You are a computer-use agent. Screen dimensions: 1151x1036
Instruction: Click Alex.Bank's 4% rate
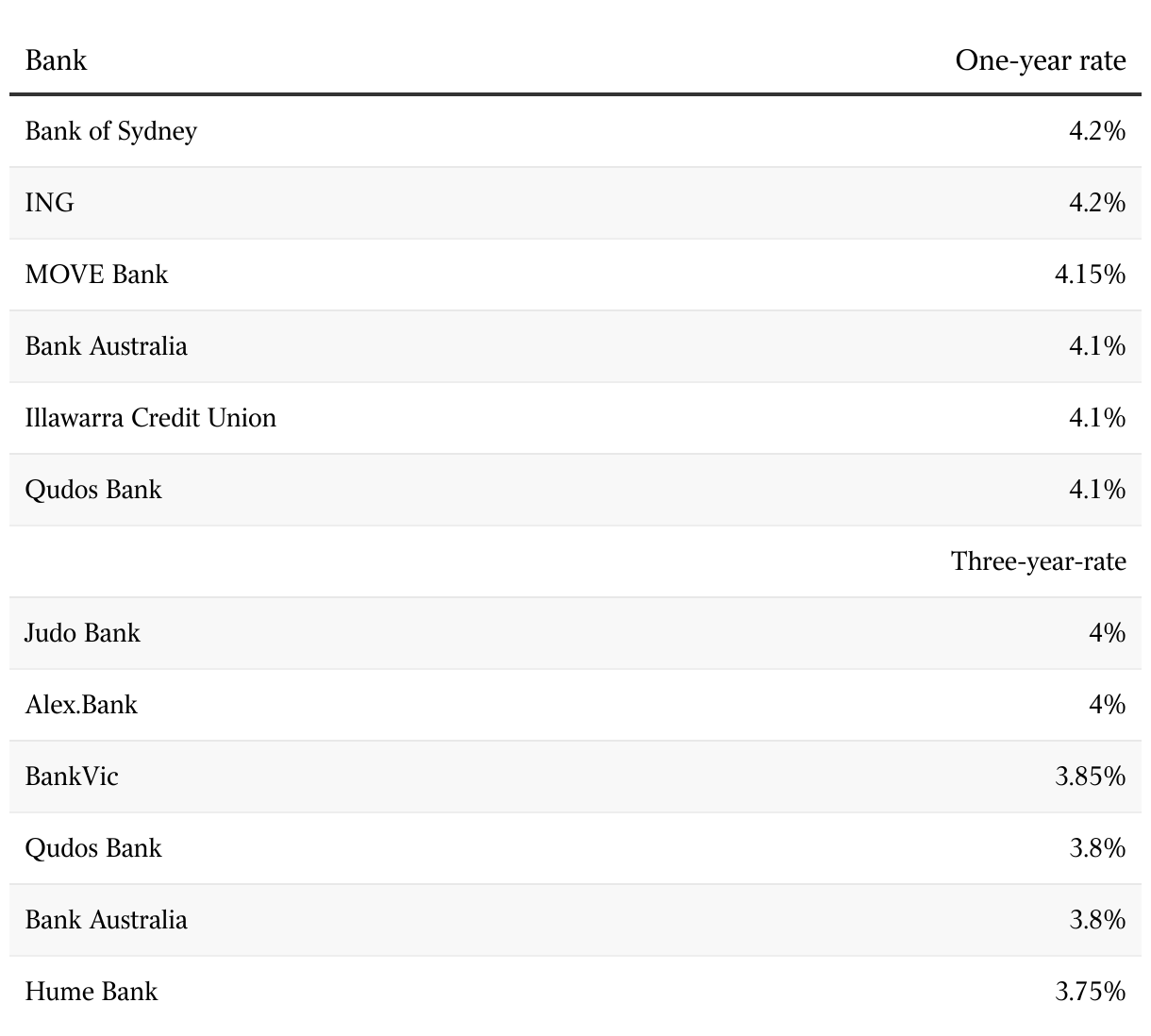coord(1108,705)
